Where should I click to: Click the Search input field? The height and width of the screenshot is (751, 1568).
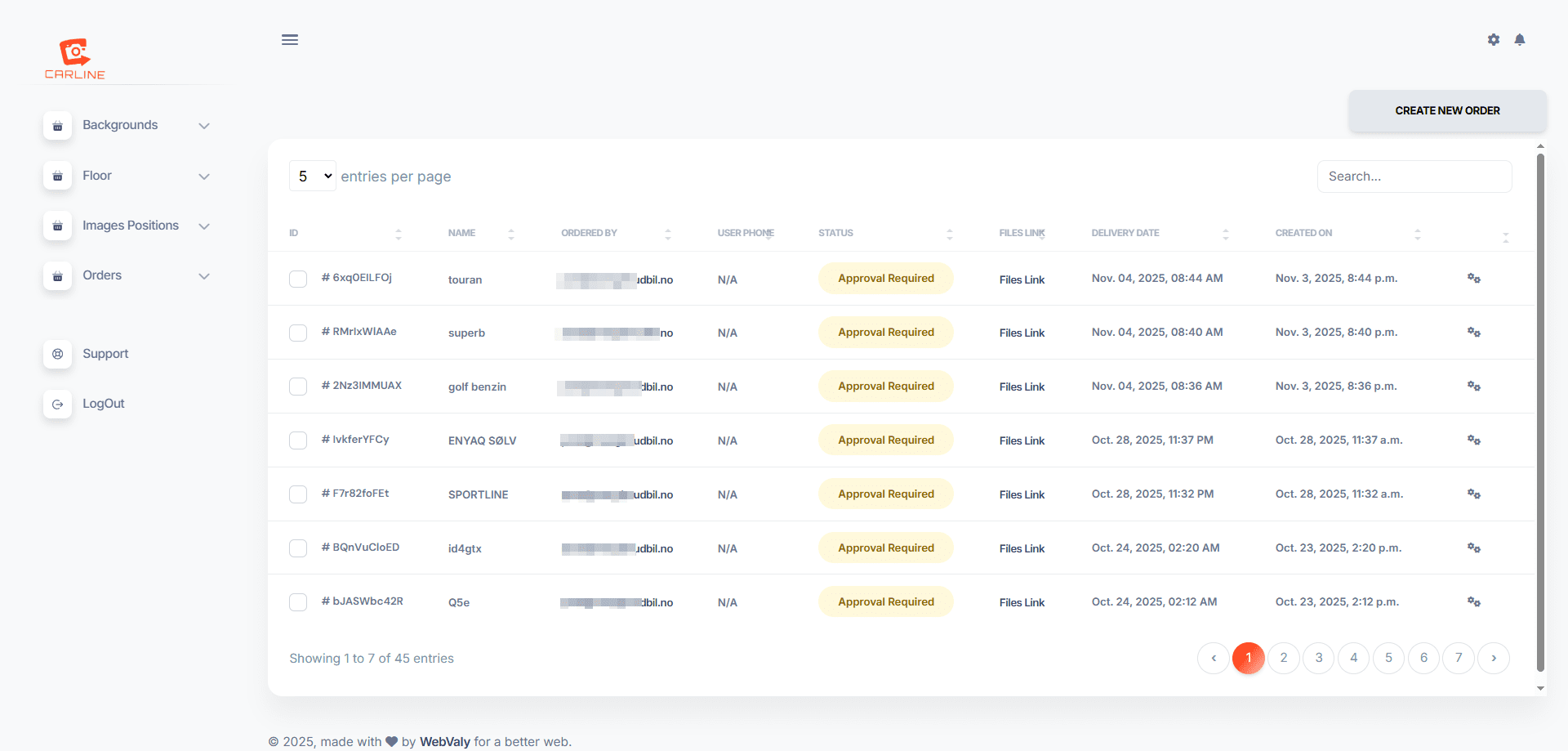1414,177
